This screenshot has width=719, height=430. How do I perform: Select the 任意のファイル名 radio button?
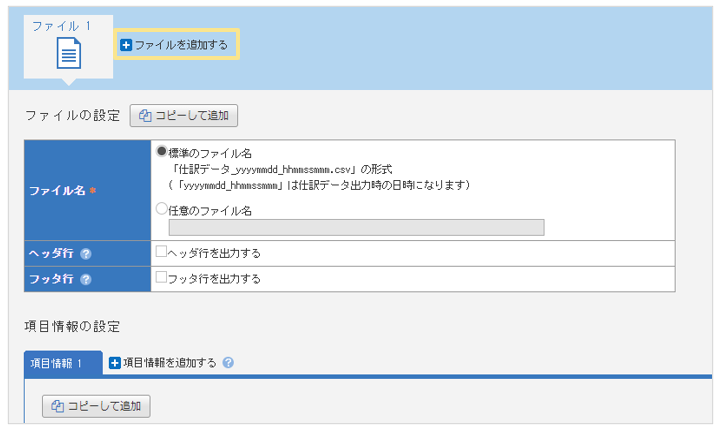161,210
